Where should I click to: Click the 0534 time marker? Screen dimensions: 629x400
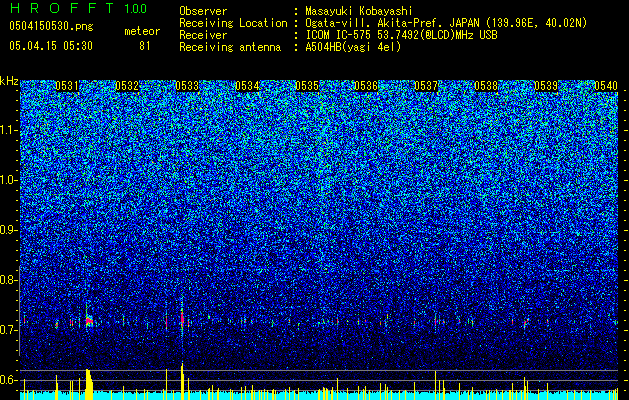247,86
